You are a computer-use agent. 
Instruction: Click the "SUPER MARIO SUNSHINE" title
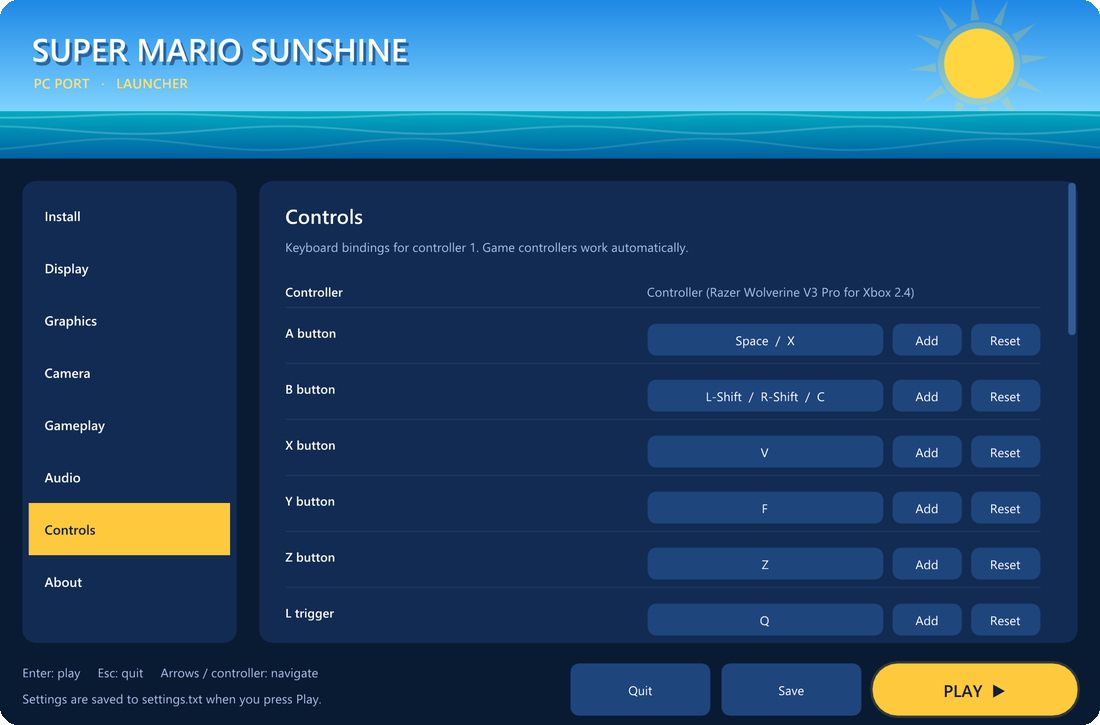[220, 51]
